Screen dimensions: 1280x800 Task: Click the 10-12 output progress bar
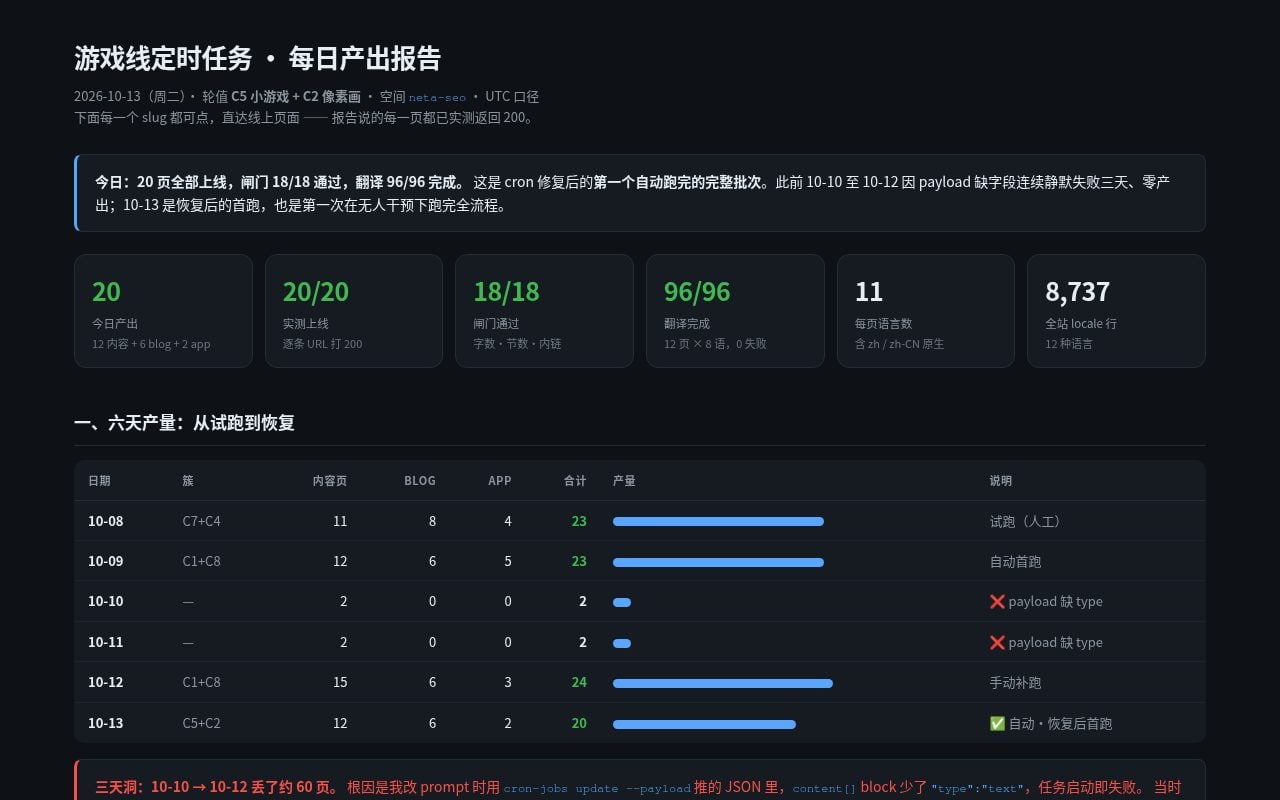coord(723,684)
